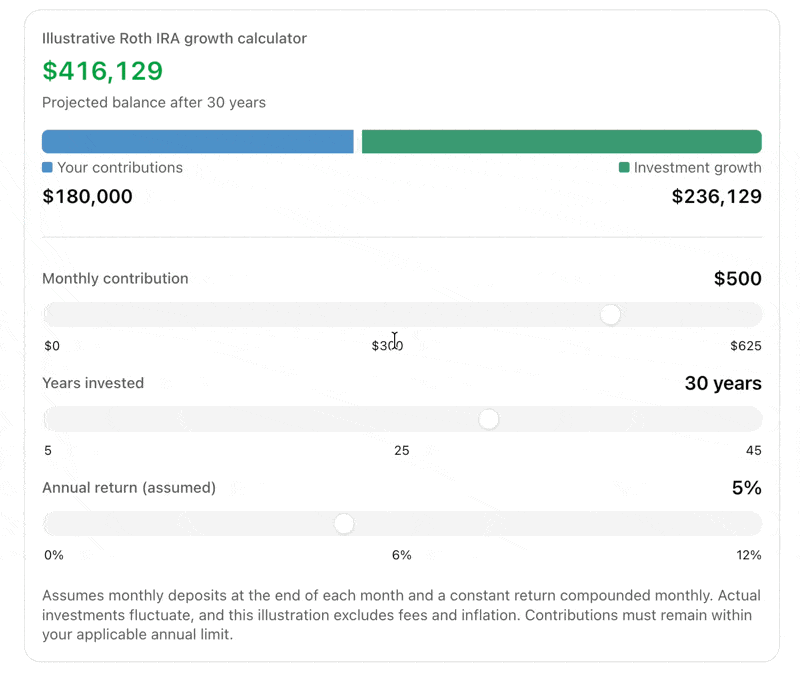The width and height of the screenshot is (800, 677).
Task: Click the Illustrative Roth IRA growth calculator title
Action: pos(174,39)
